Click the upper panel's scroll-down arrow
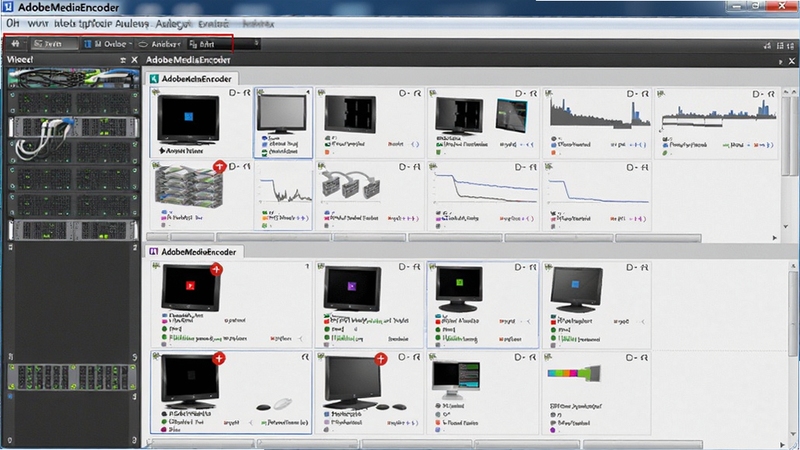800x450 pixels. [786, 227]
